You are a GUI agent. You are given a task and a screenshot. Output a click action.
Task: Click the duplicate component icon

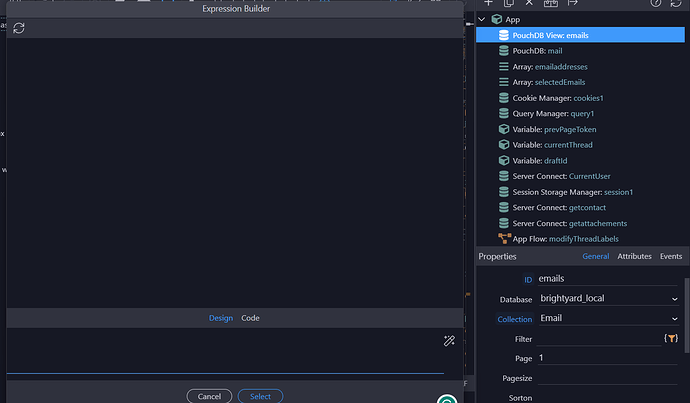click(x=510, y=3)
